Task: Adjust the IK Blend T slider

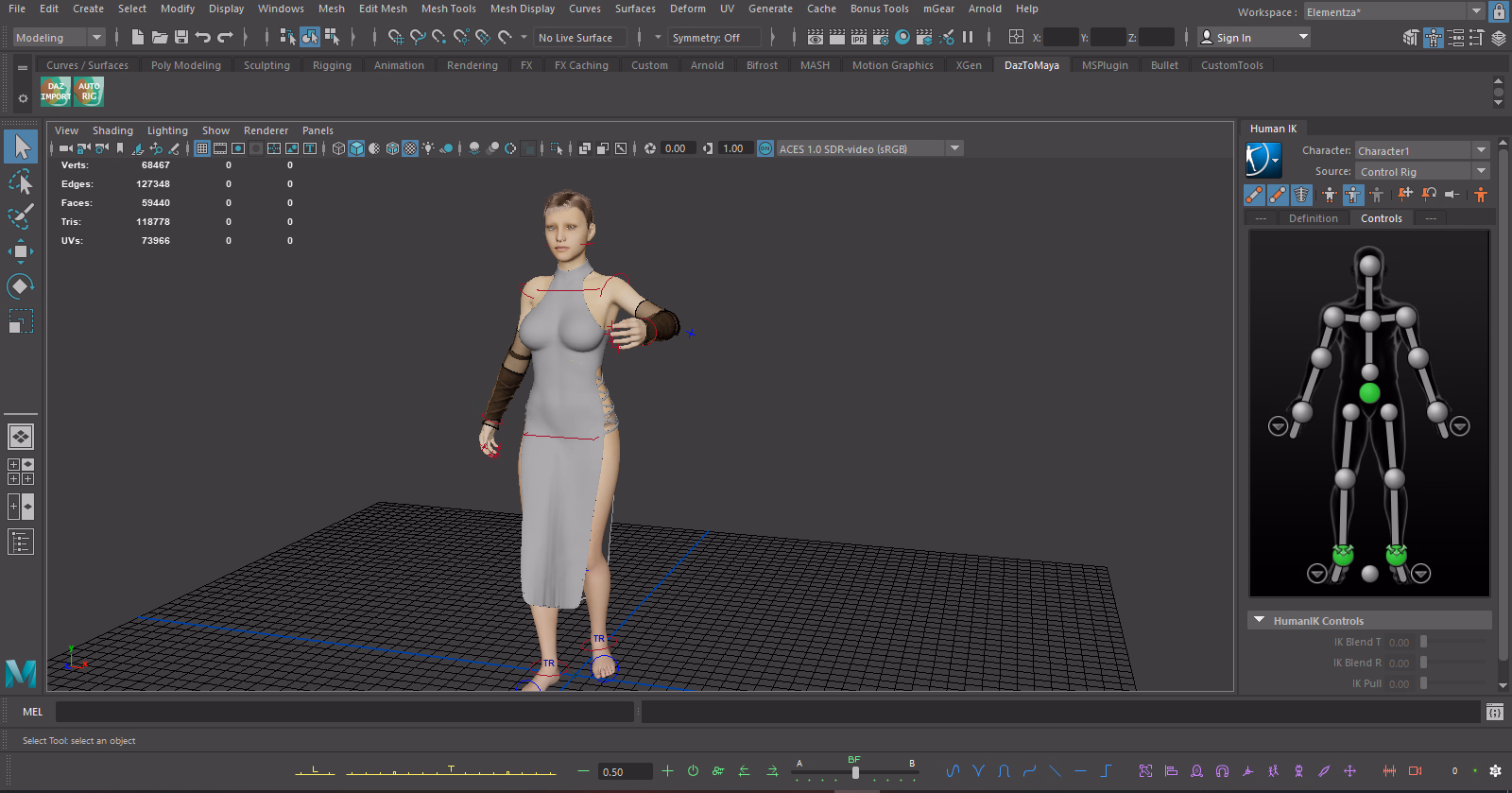Action: (1424, 642)
